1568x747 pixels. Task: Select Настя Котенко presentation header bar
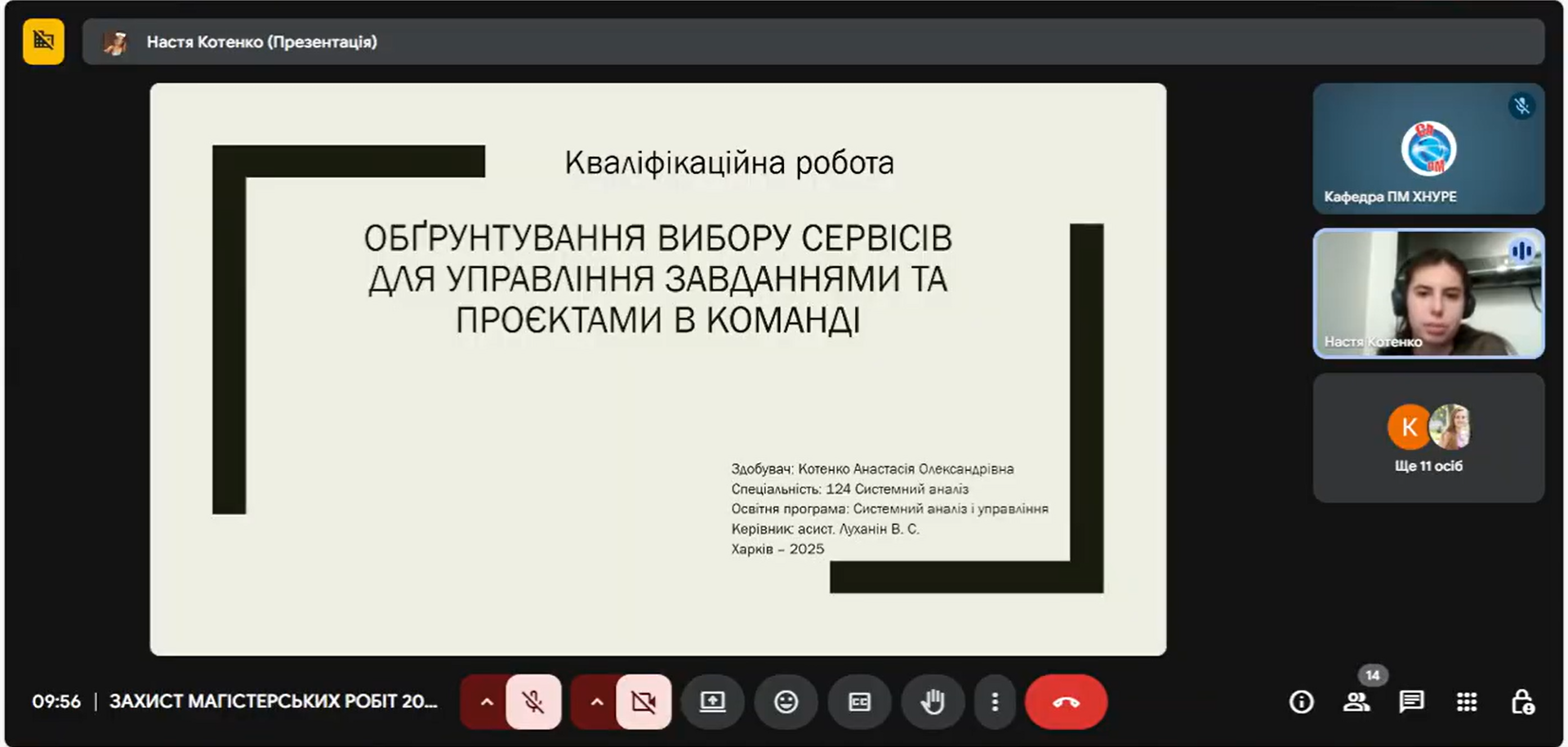[x=813, y=42]
